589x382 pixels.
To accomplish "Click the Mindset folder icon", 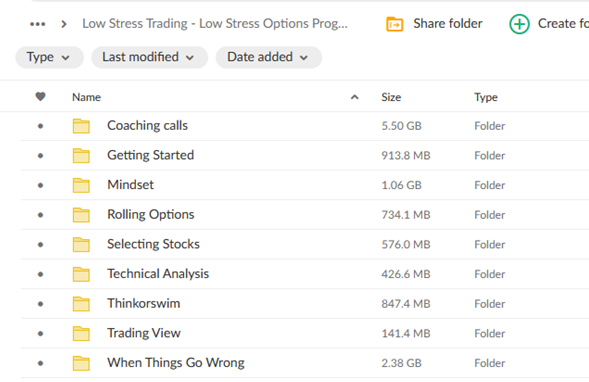I will (81, 185).
